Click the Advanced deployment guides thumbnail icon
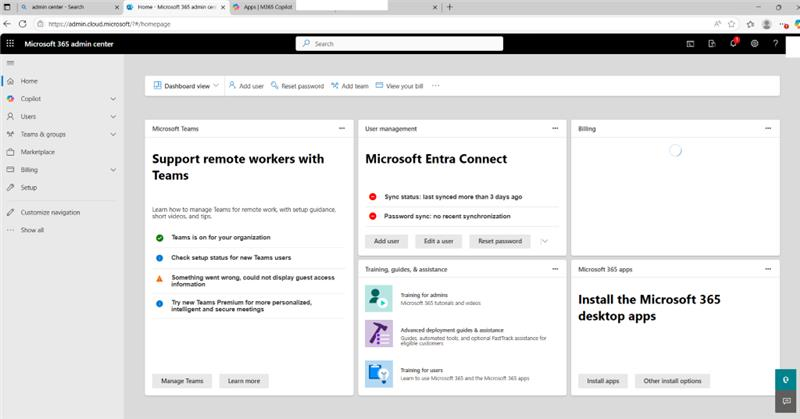 (x=379, y=333)
